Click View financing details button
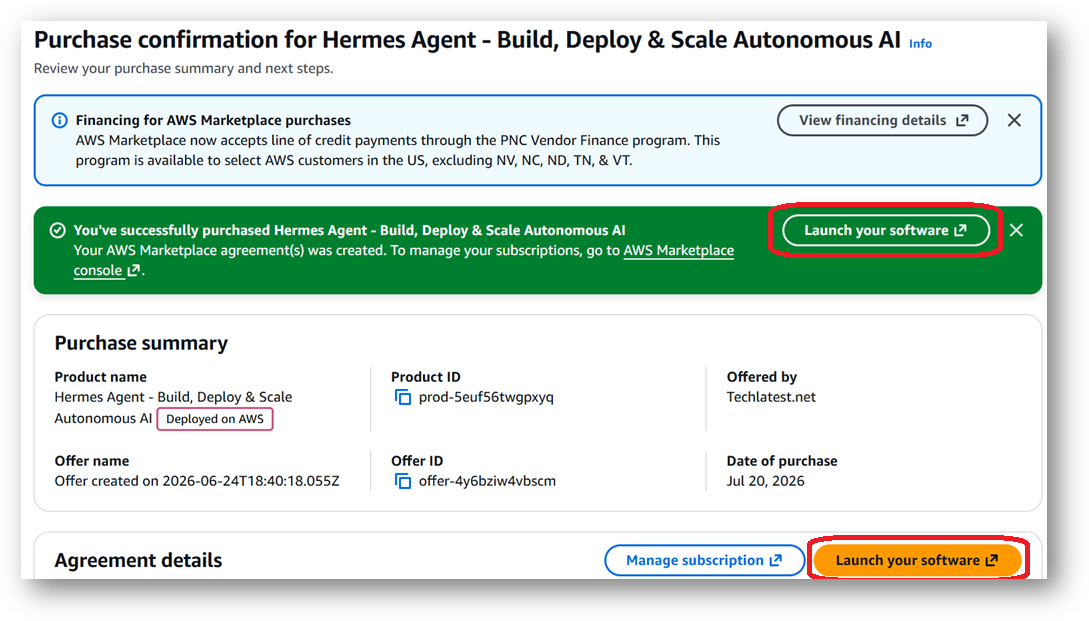The image size is (1089, 621). [x=882, y=120]
